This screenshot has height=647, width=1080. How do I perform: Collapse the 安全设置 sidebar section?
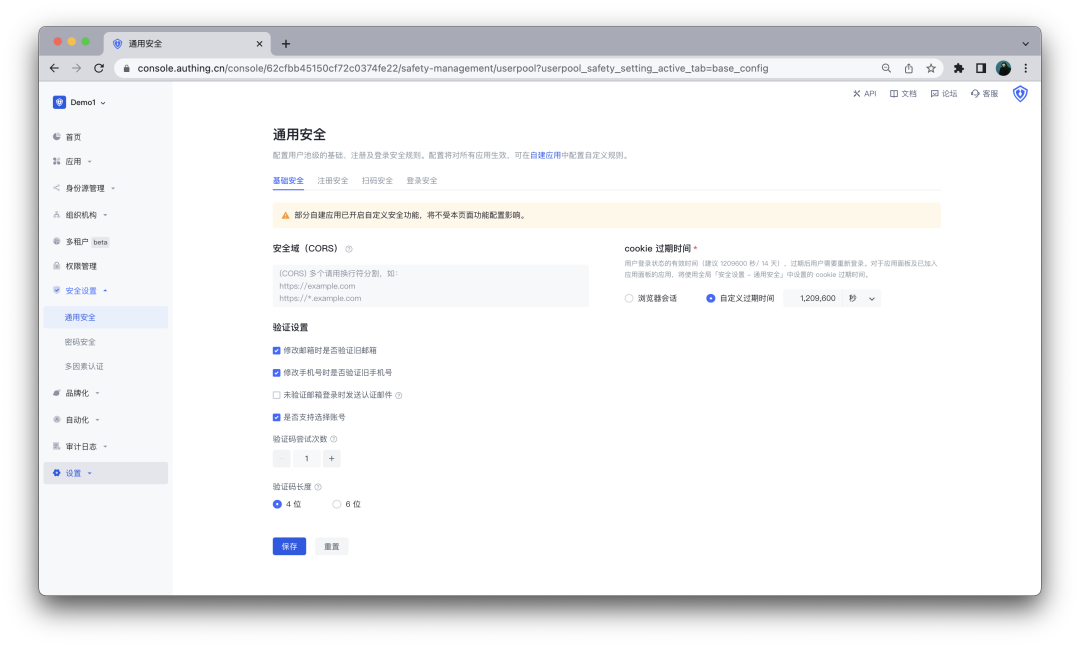pos(82,290)
